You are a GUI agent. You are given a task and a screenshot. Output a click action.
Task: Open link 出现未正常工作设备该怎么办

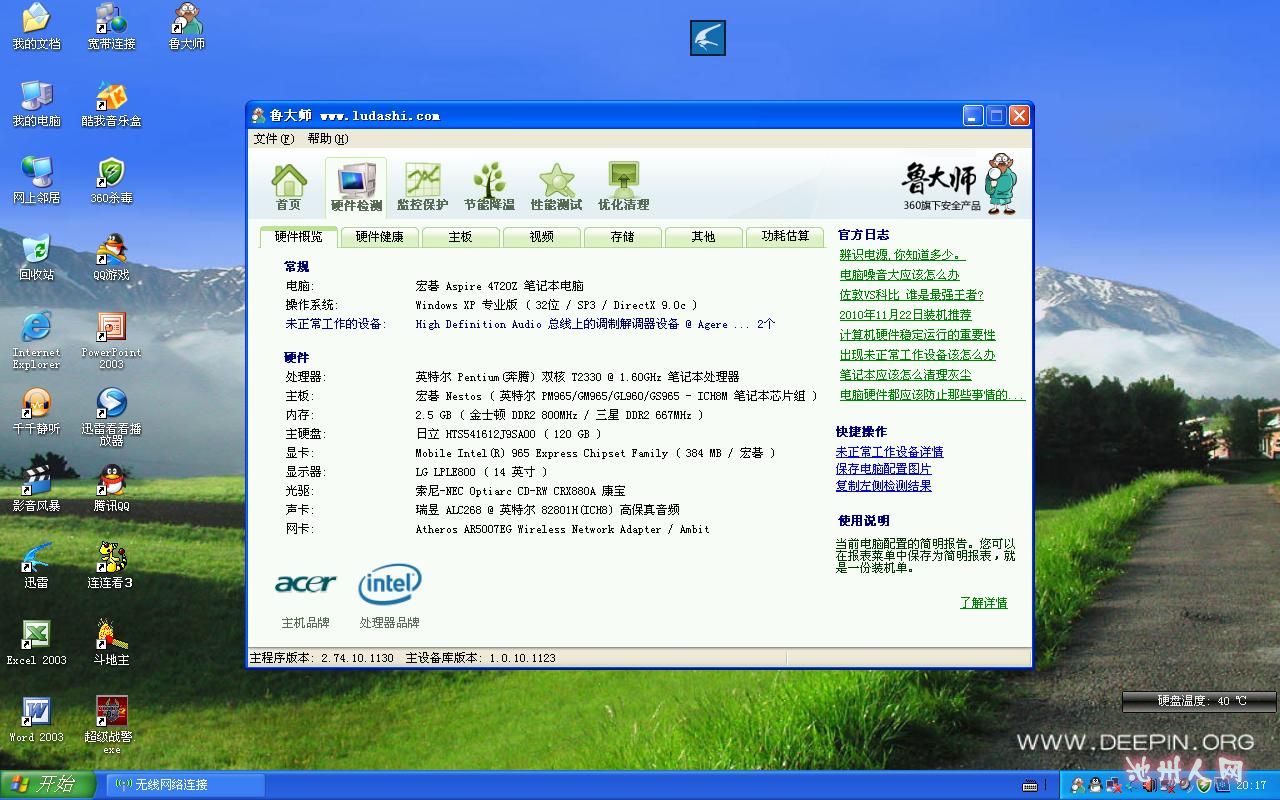click(x=918, y=355)
